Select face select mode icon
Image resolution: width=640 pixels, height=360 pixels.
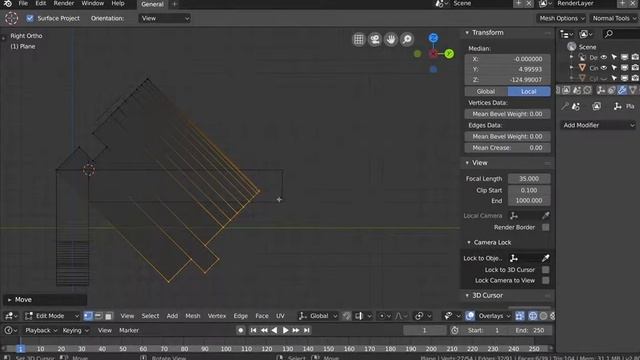108,316
